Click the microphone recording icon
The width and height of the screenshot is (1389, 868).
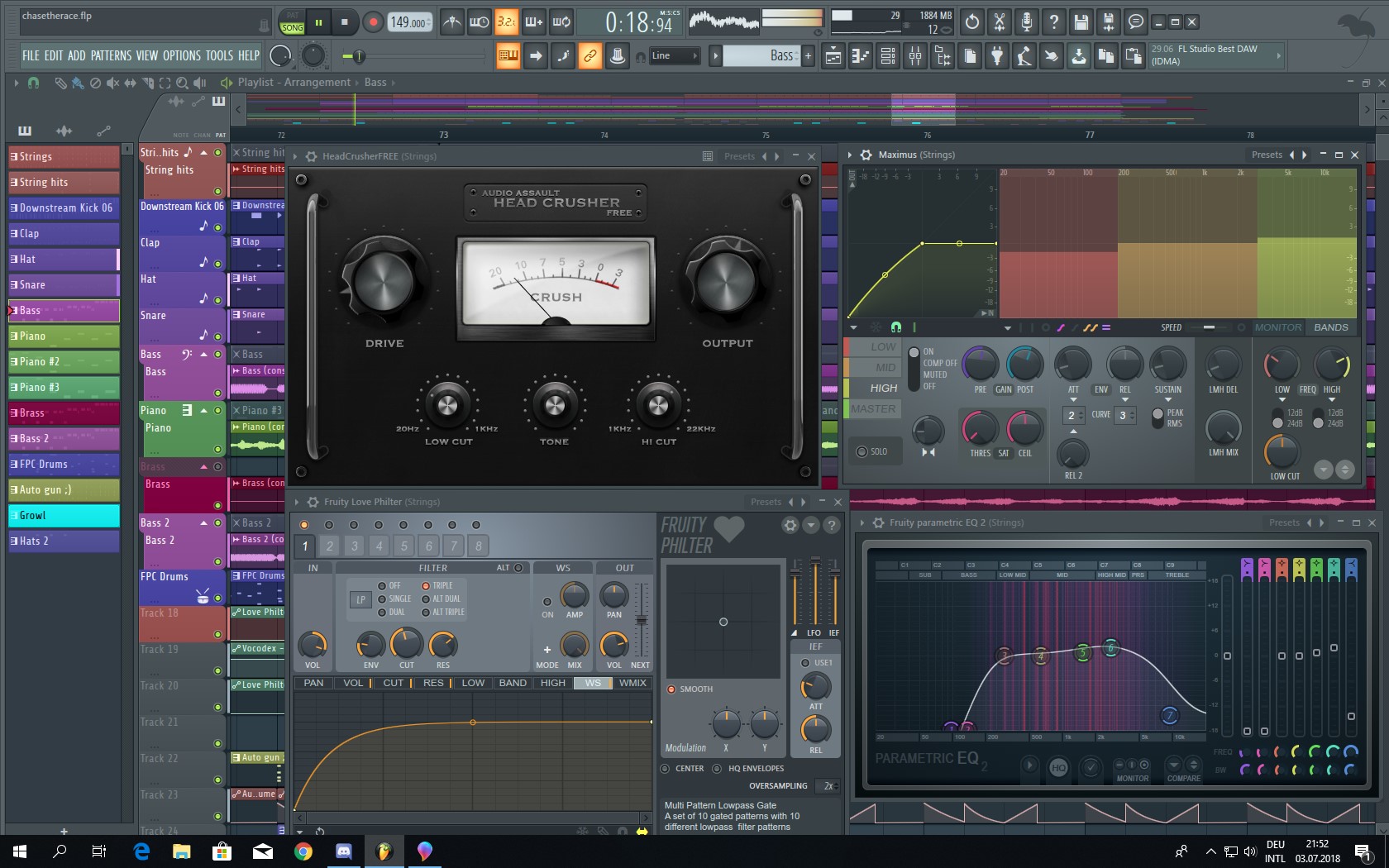coord(1026,22)
